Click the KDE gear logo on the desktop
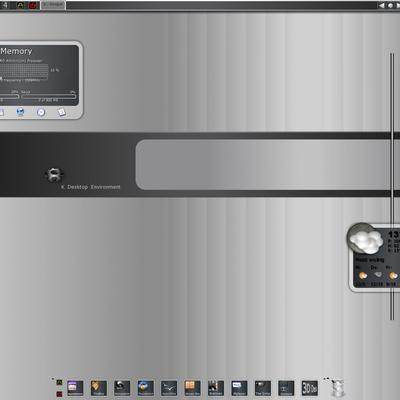The width and height of the screenshot is (400, 400). click(x=54, y=175)
